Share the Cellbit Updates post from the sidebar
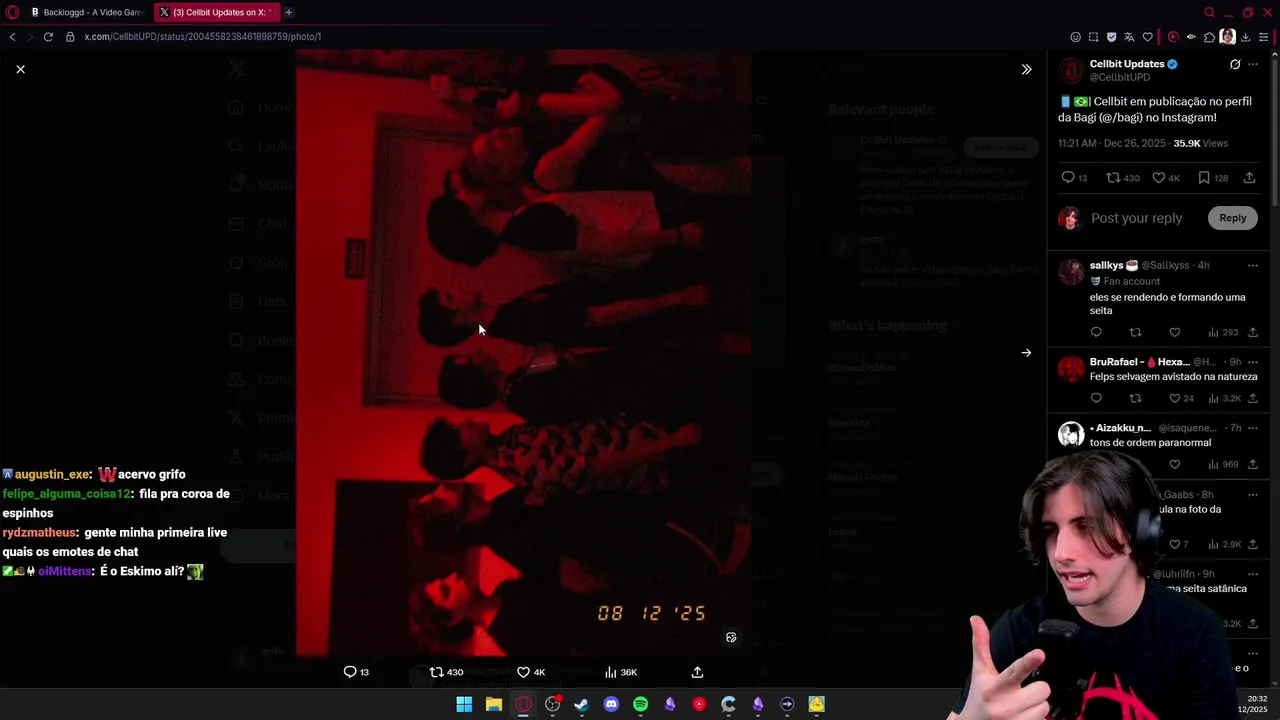The width and height of the screenshot is (1280, 720). [x=1249, y=177]
